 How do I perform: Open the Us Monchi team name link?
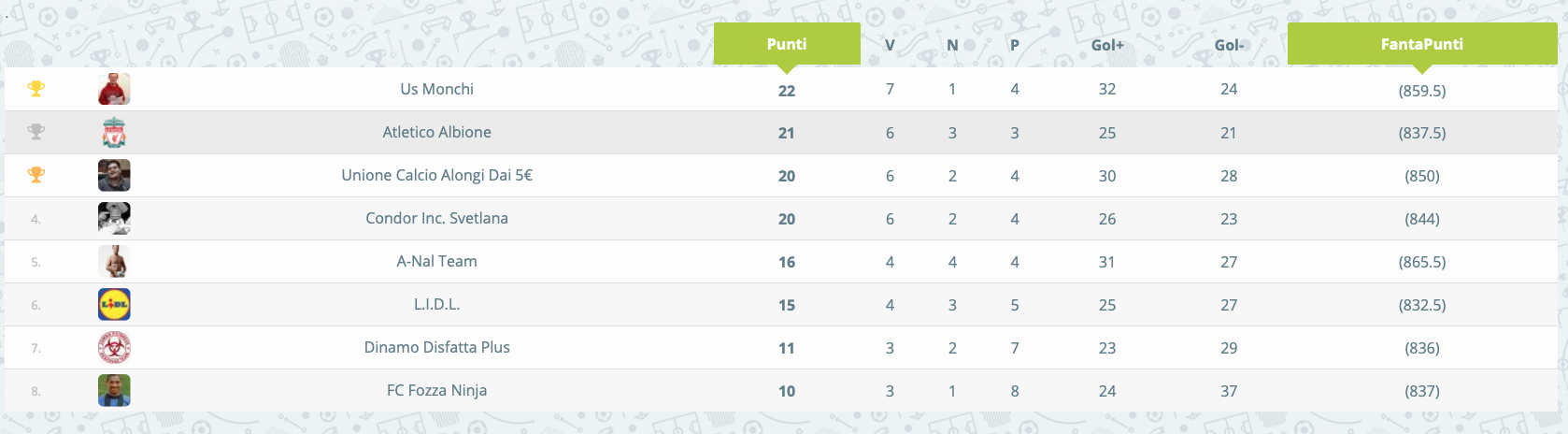tap(436, 89)
